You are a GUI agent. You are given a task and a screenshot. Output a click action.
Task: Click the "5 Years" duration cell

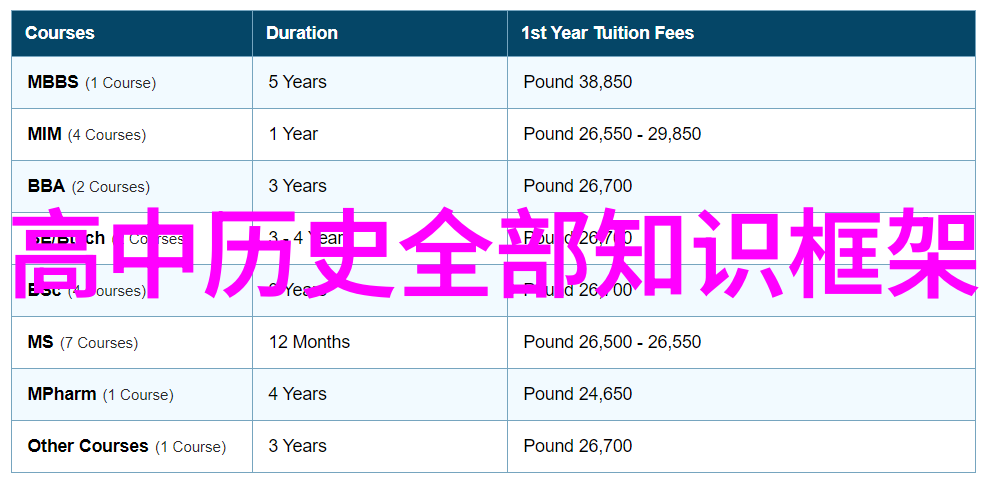297,82
